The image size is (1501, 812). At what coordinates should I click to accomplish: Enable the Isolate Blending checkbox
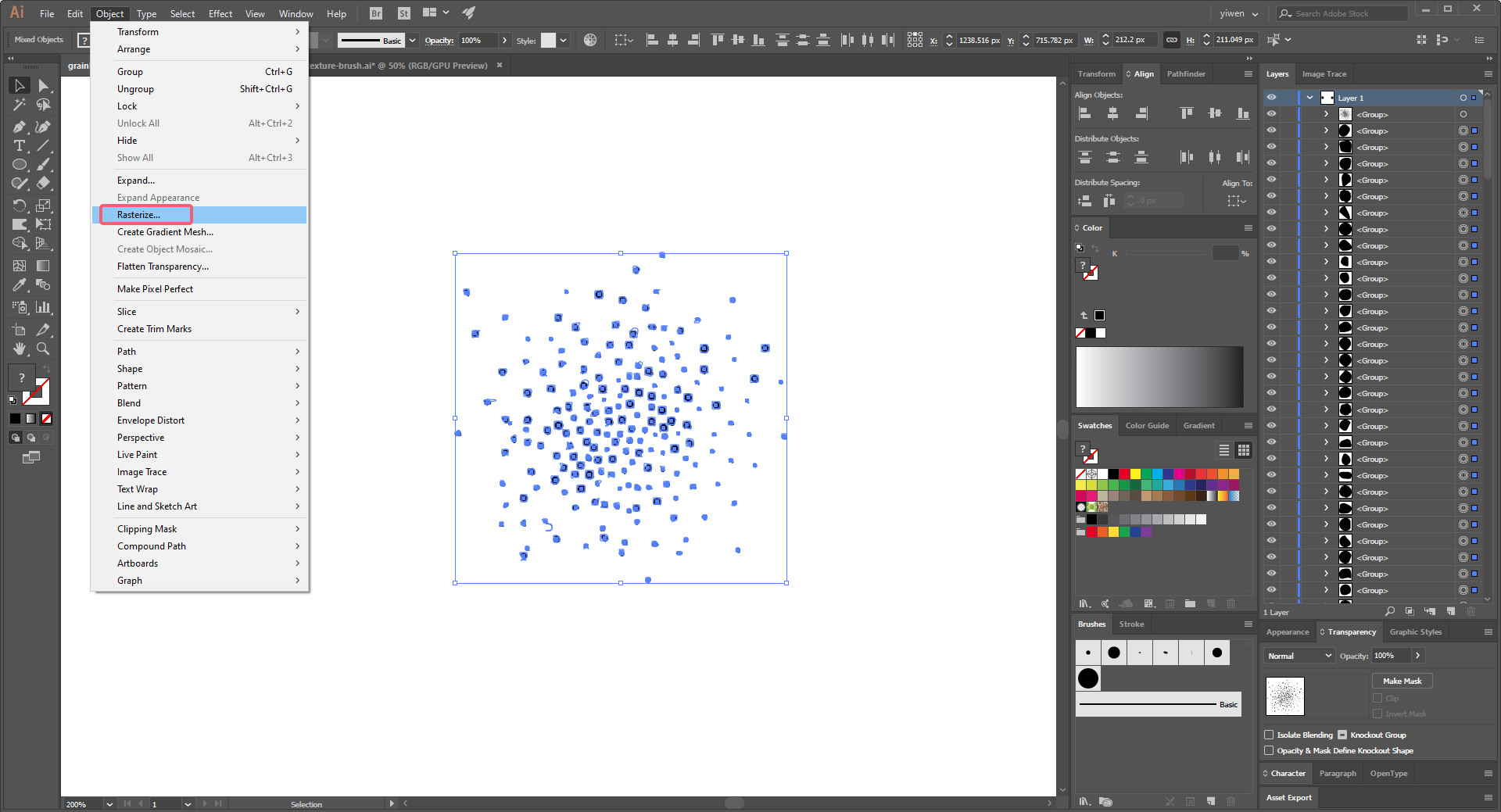tap(1269, 735)
